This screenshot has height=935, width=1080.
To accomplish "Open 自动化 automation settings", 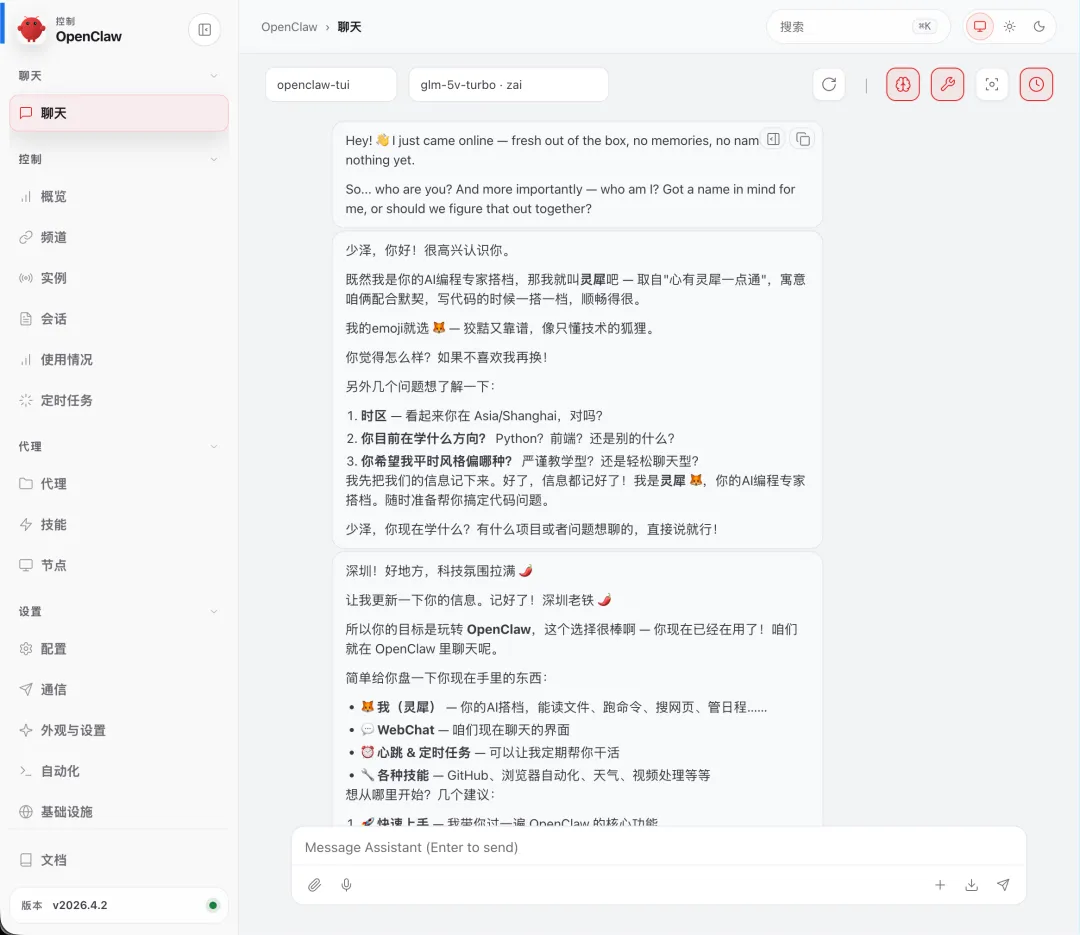I will pyautogui.click(x=119, y=770).
